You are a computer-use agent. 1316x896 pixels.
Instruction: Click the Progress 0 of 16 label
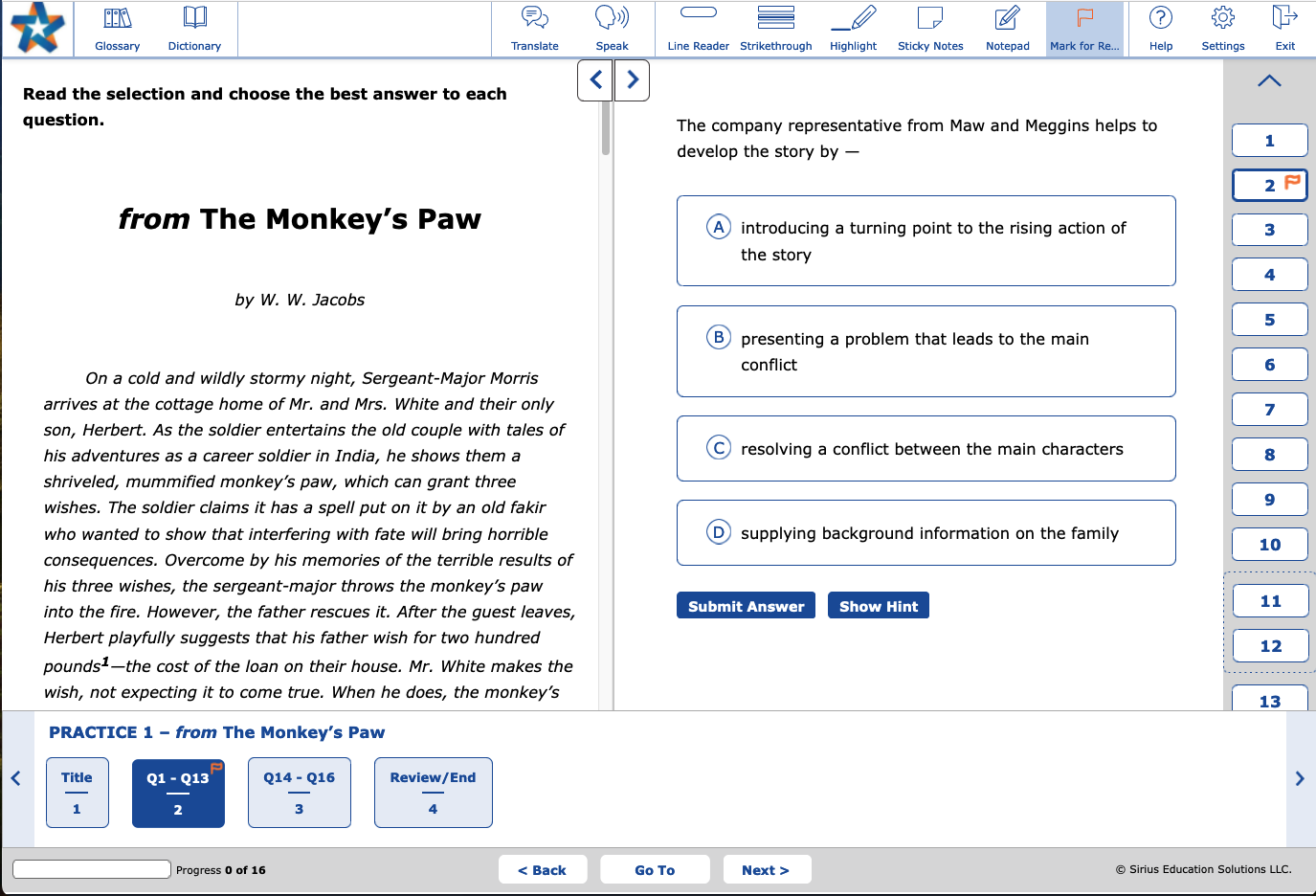(220, 870)
